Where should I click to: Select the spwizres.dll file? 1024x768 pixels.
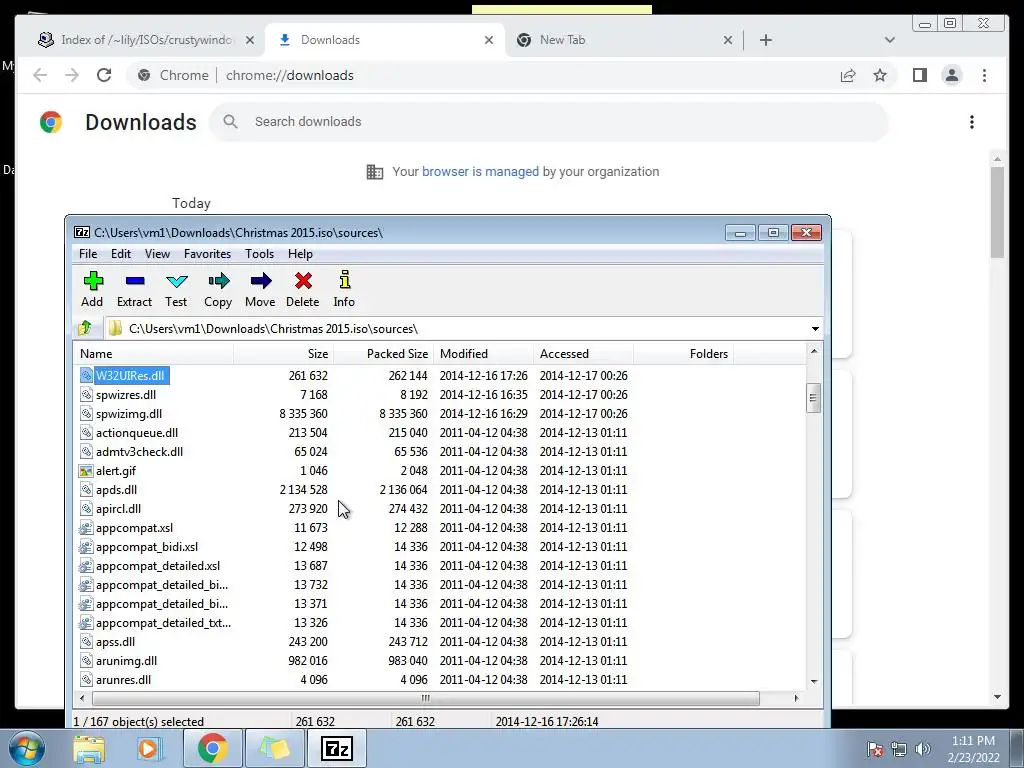[x=125, y=395]
